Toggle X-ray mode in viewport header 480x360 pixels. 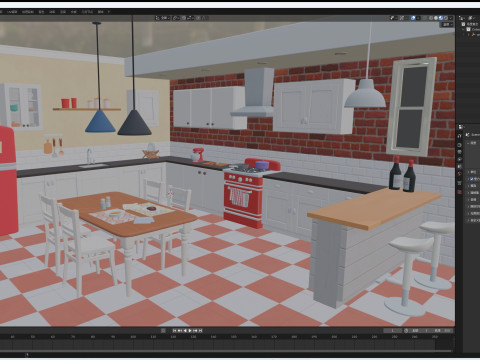coord(424,18)
